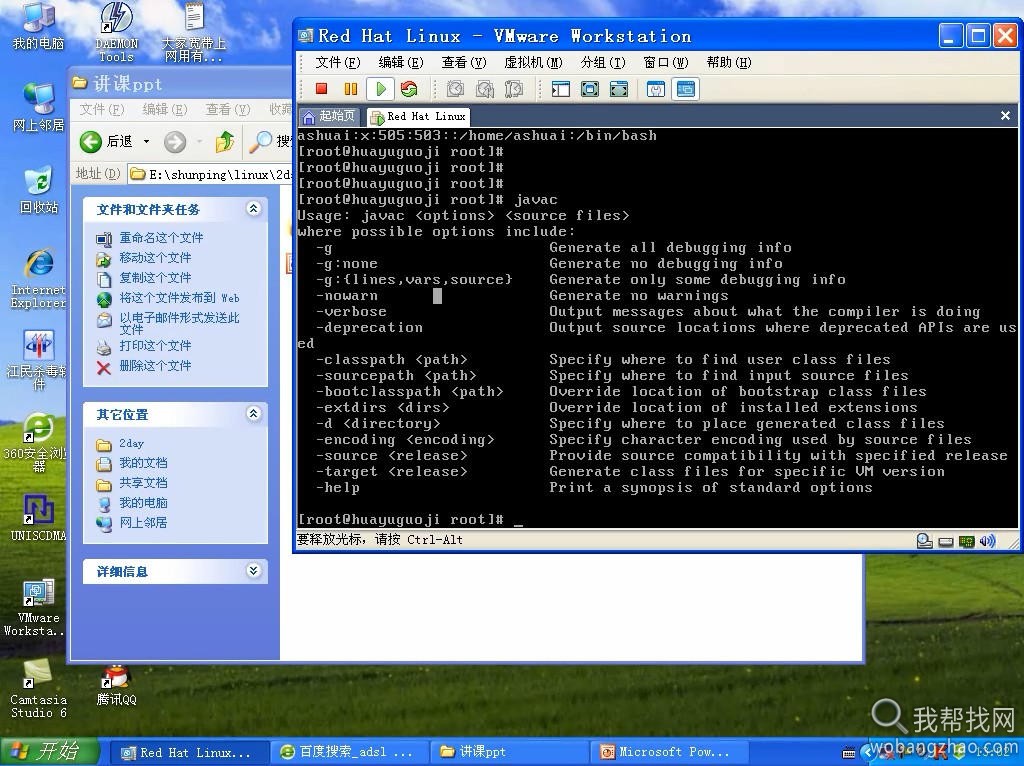
Task: Click the 开始 Start button
Action: (49, 752)
